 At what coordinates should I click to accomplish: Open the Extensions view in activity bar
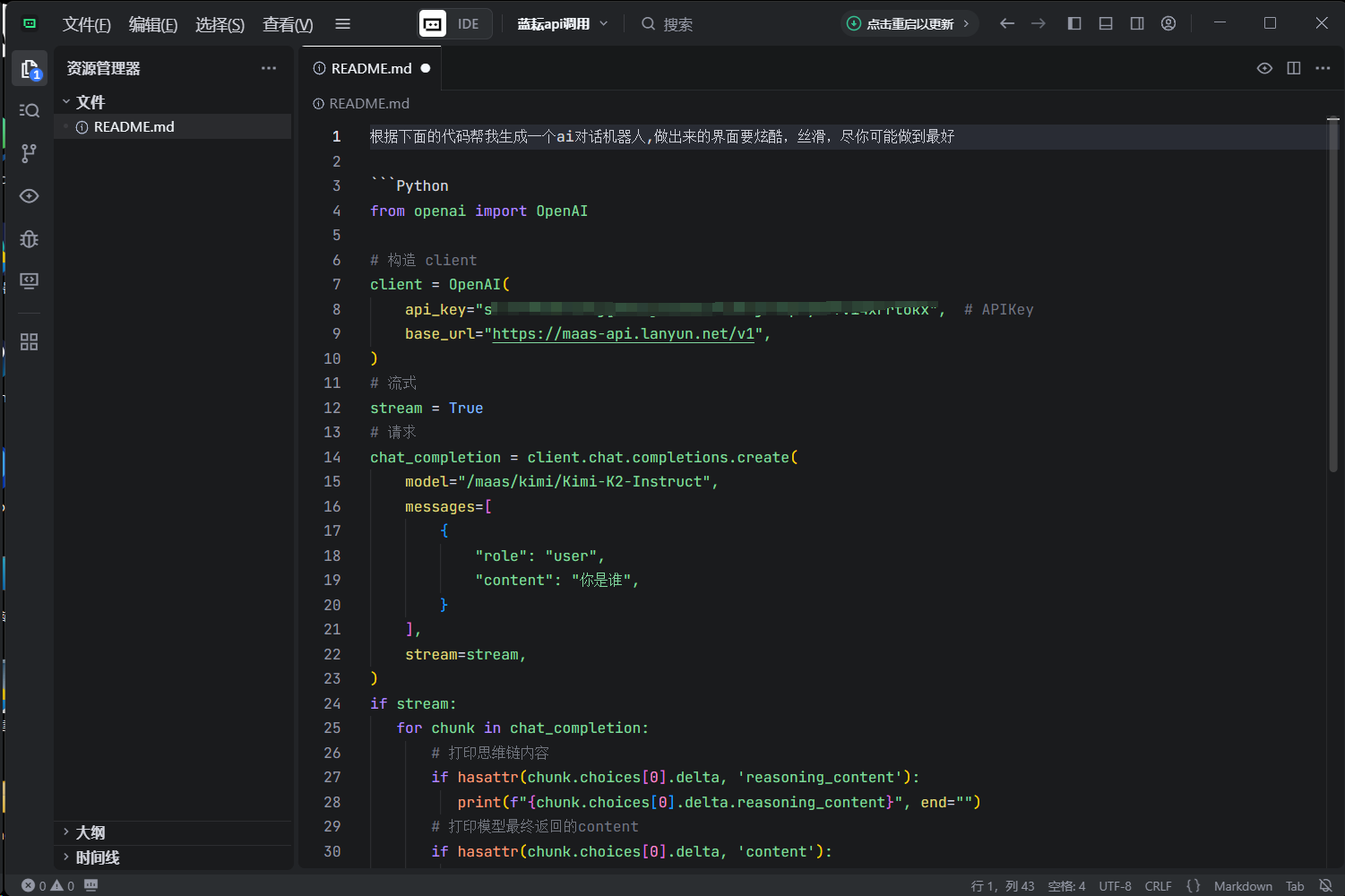click(30, 342)
